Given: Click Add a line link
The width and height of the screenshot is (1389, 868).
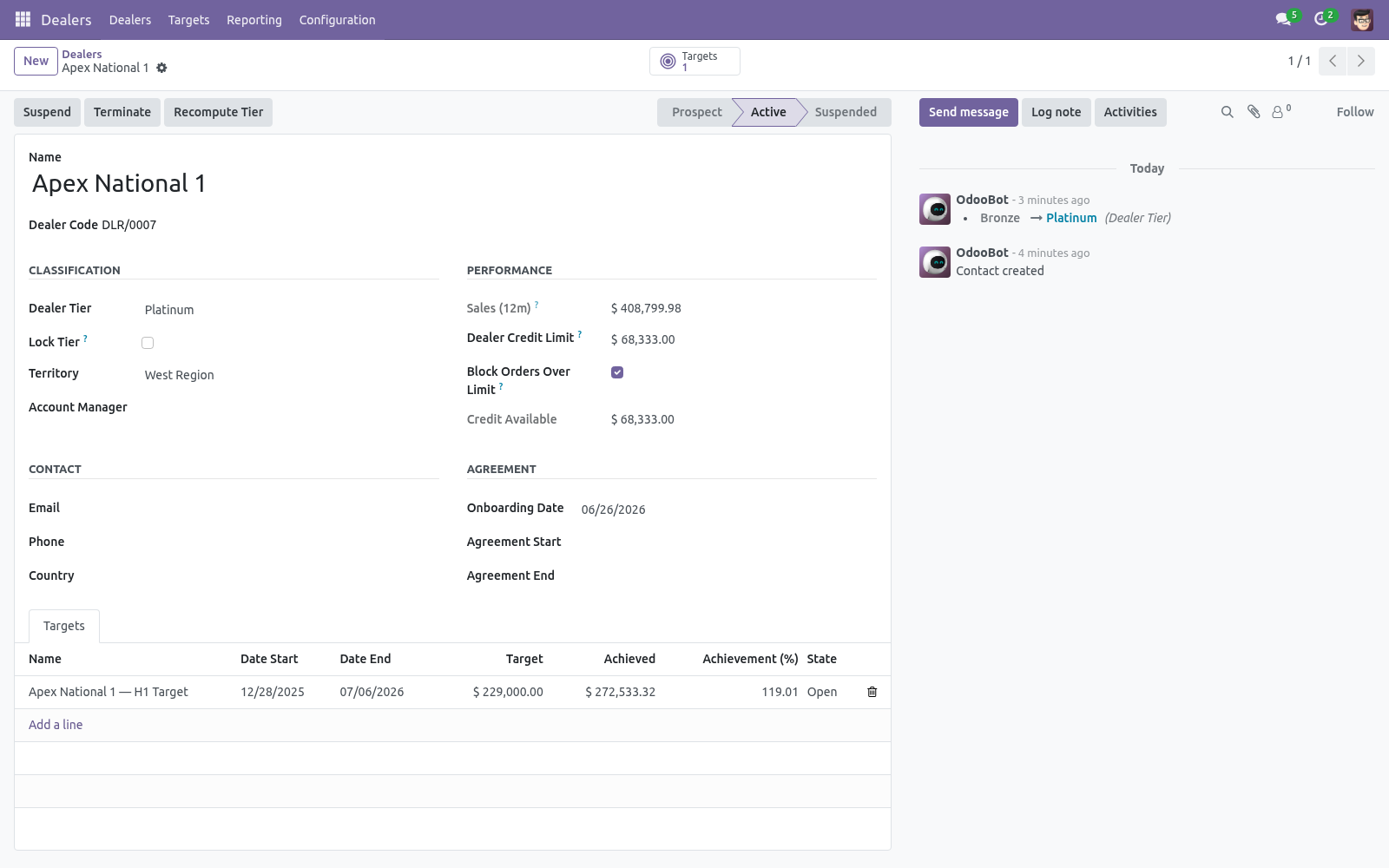Looking at the screenshot, I should click(x=56, y=725).
